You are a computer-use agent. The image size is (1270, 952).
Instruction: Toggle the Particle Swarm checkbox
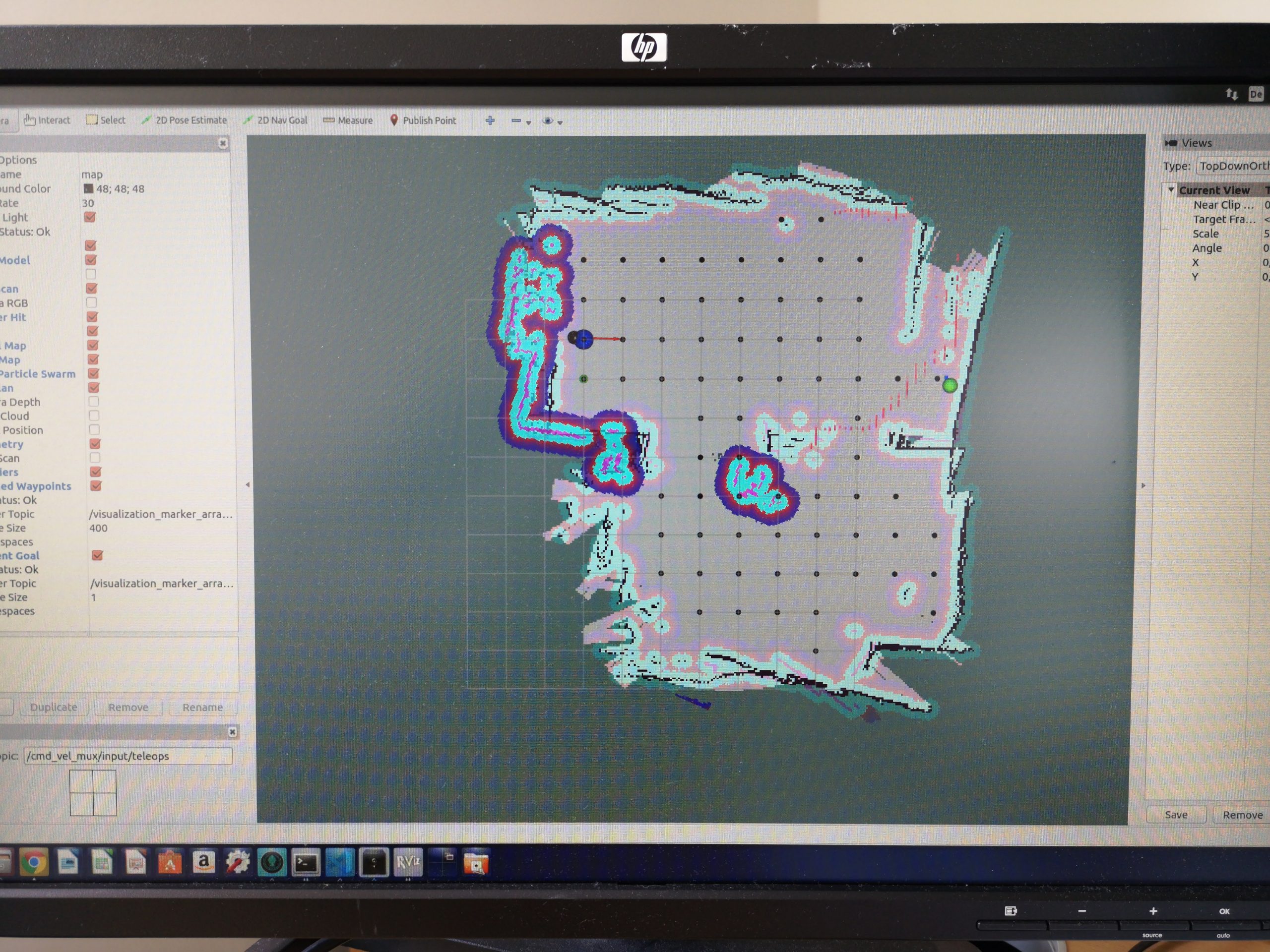coord(93,373)
